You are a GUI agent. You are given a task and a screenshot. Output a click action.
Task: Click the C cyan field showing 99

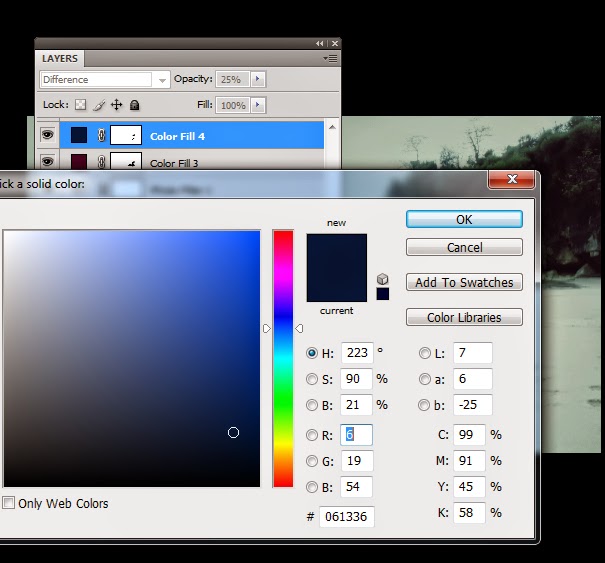469,435
